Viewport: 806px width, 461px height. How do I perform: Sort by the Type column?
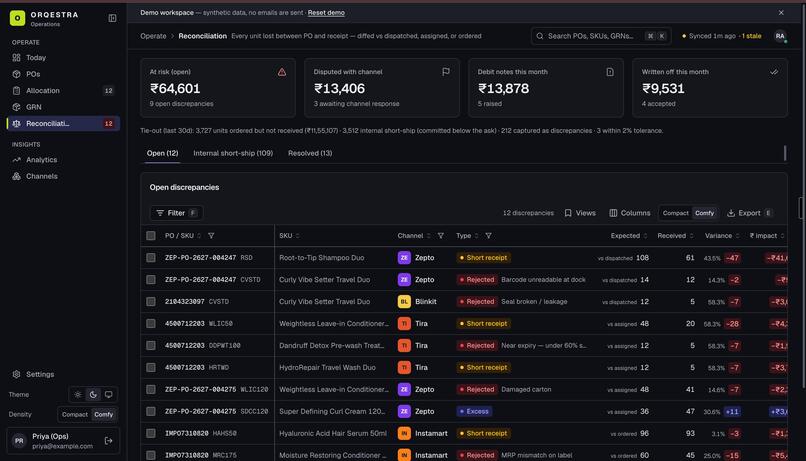(x=467, y=235)
